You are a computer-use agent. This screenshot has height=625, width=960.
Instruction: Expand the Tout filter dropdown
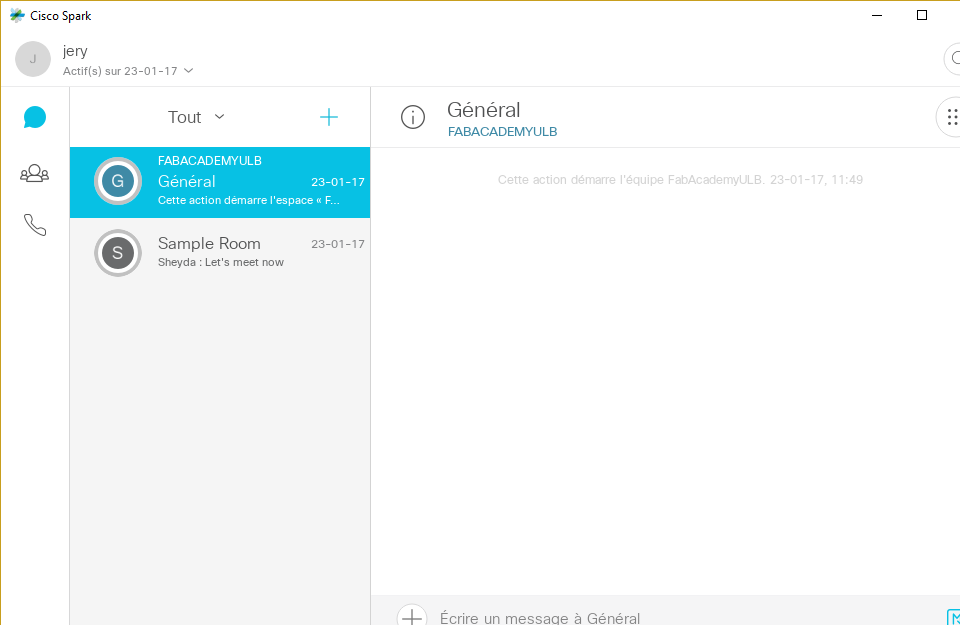point(197,117)
